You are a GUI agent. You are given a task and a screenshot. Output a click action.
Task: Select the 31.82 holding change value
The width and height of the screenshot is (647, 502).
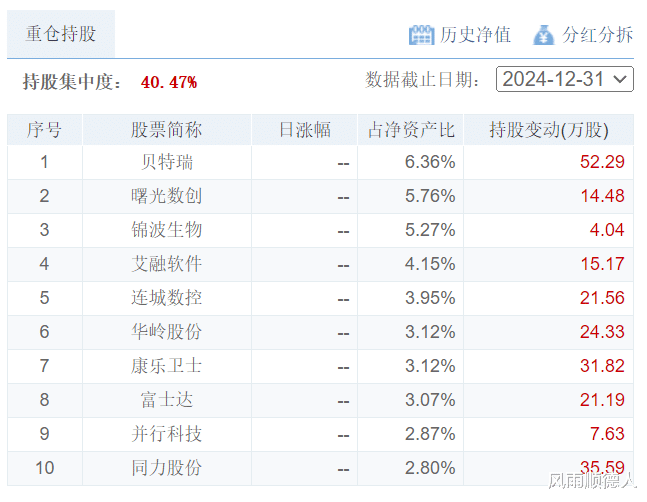(x=602, y=366)
